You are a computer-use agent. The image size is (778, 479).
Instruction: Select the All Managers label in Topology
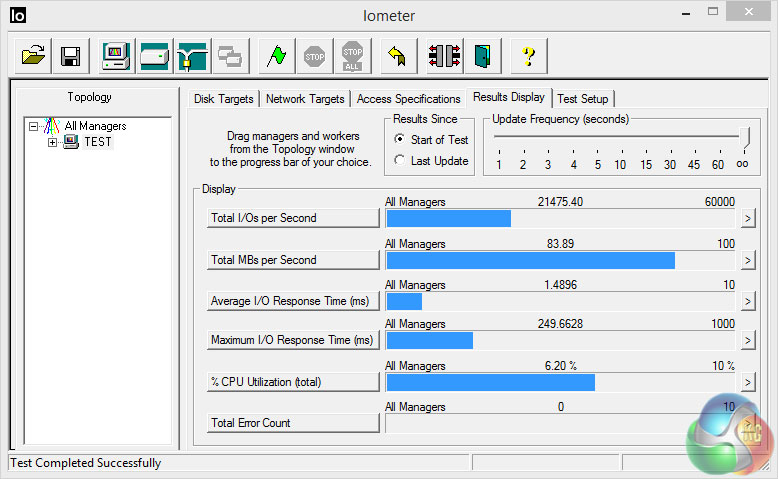(x=95, y=126)
